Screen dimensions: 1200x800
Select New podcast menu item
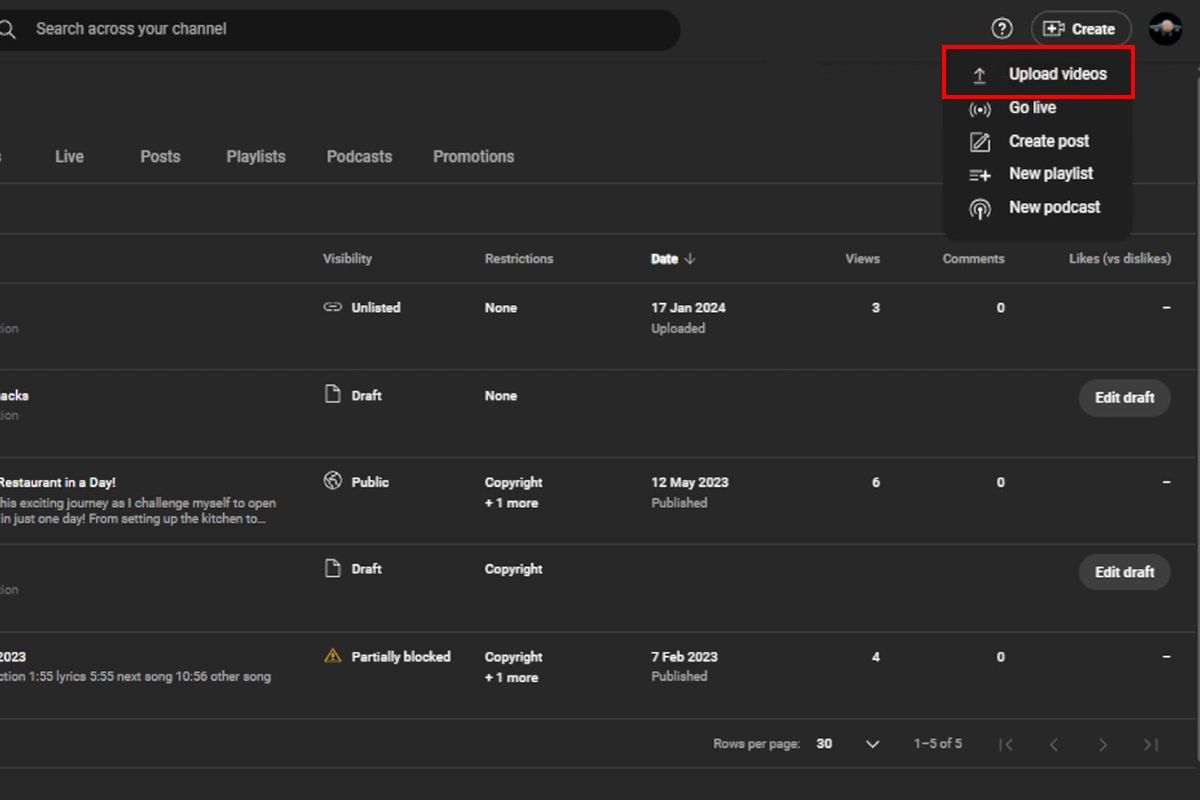[1038, 208]
